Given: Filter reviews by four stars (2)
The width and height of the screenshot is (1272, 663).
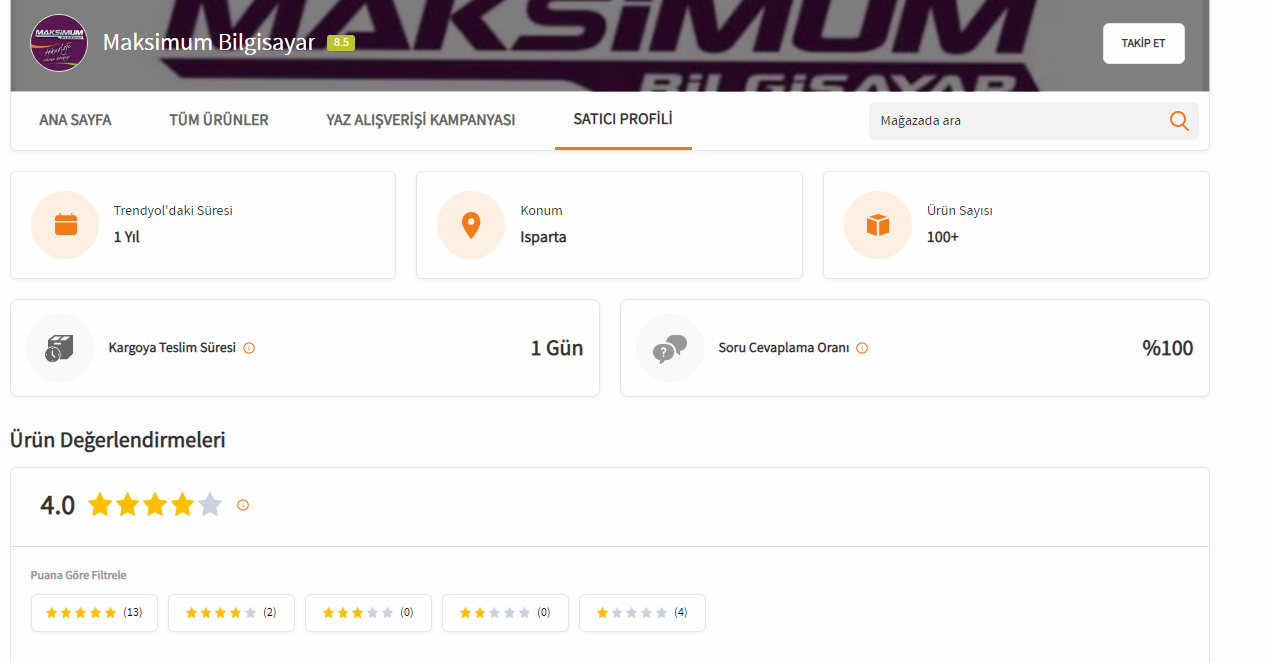Looking at the screenshot, I should pos(231,613).
